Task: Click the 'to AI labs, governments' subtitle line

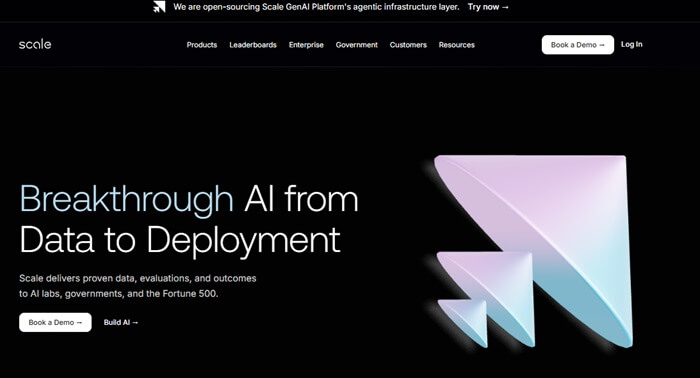Action: (119, 294)
